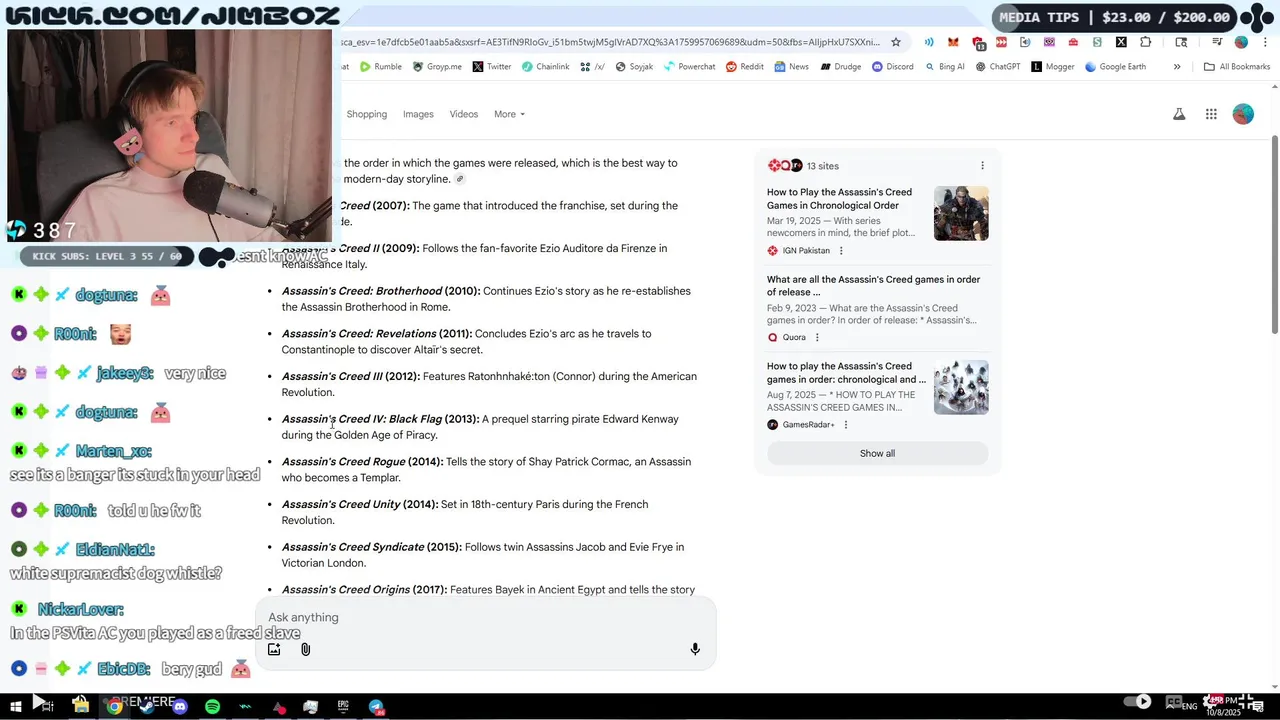This screenshot has height=720, width=1280.
Task: Open options menu beside 13 sites
Action: [x=982, y=166]
